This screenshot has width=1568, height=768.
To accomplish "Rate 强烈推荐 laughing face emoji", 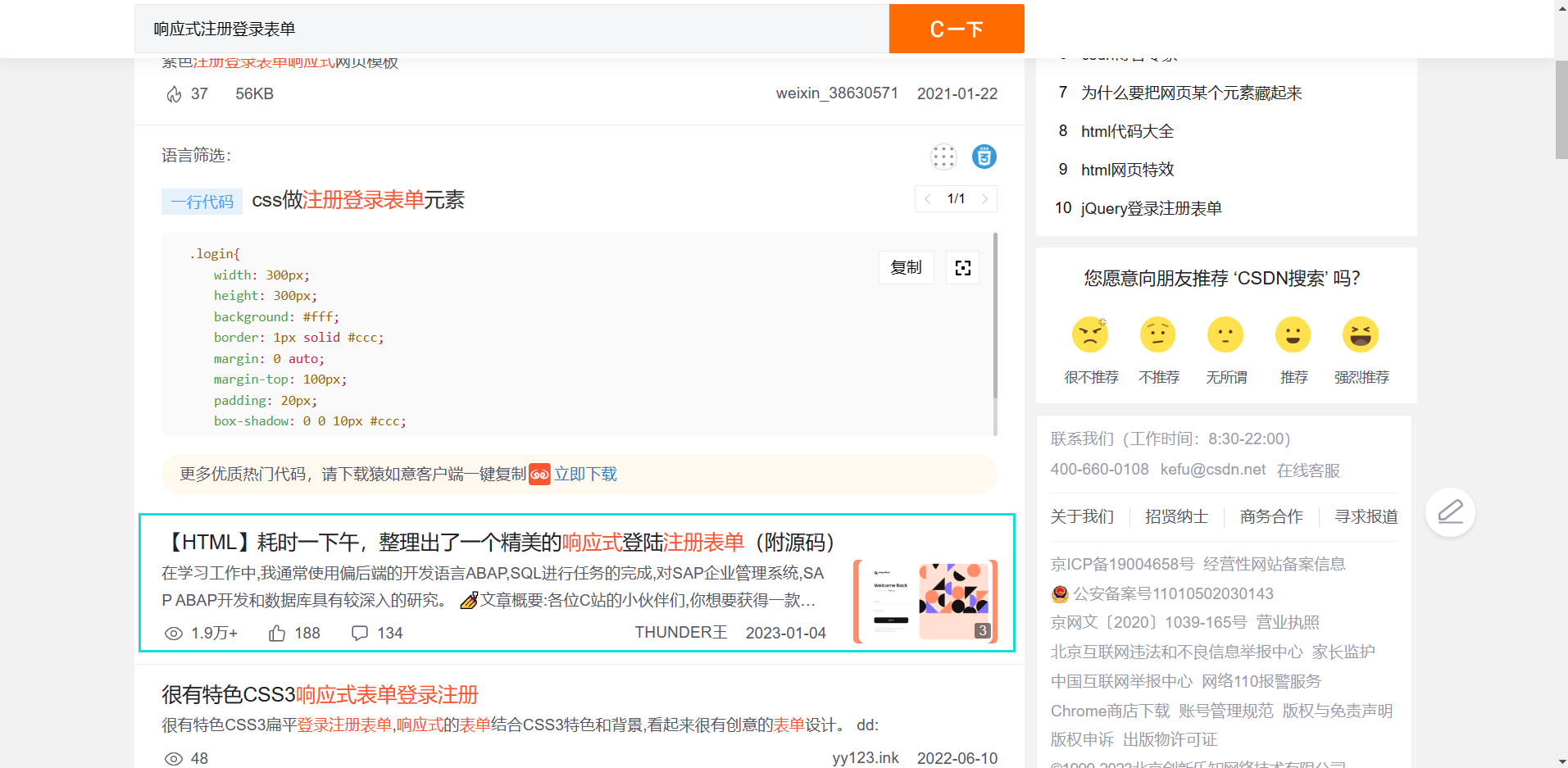I will pyautogui.click(x=1361, y=334).
